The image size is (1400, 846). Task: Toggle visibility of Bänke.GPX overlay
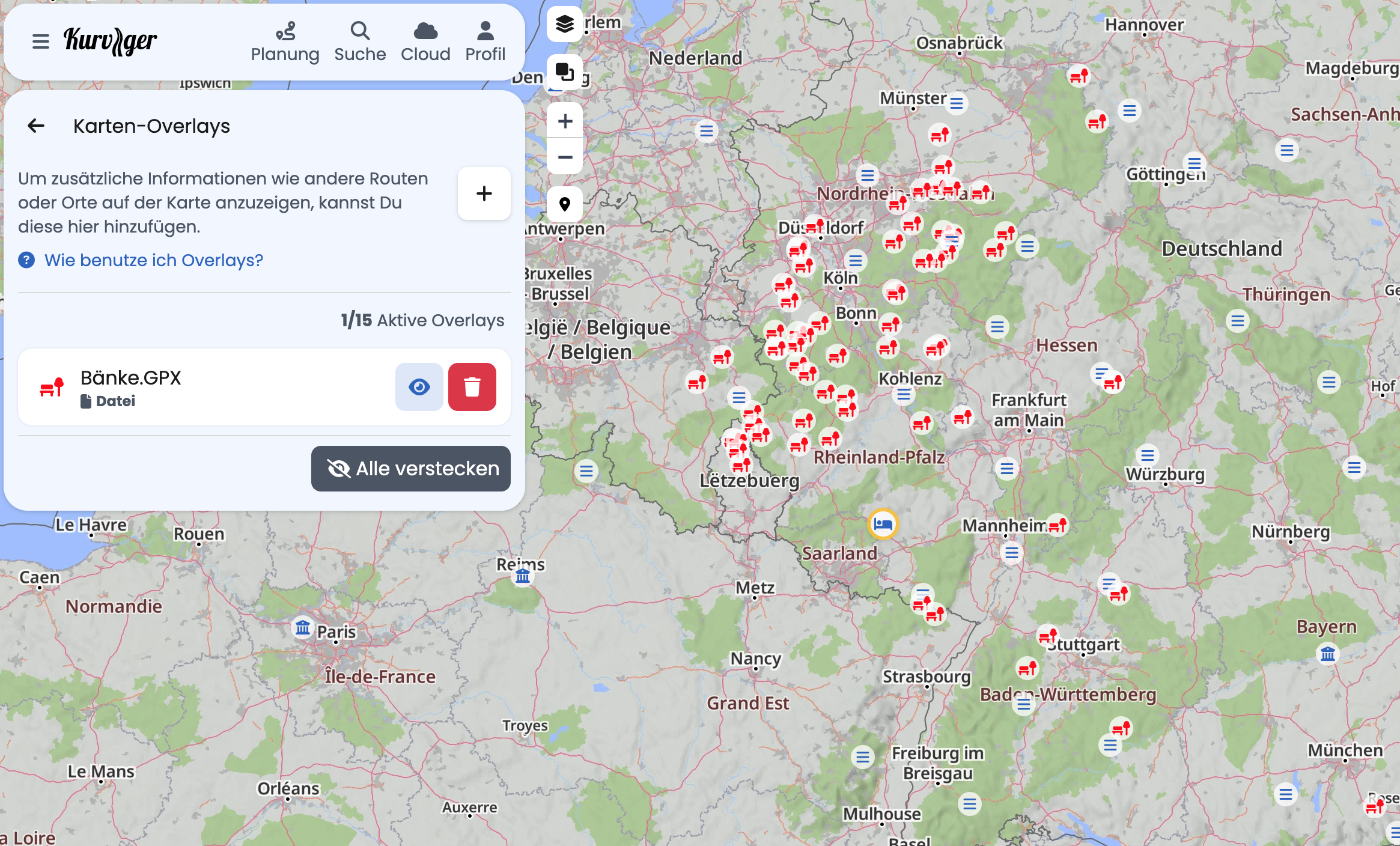coord(419,387)
